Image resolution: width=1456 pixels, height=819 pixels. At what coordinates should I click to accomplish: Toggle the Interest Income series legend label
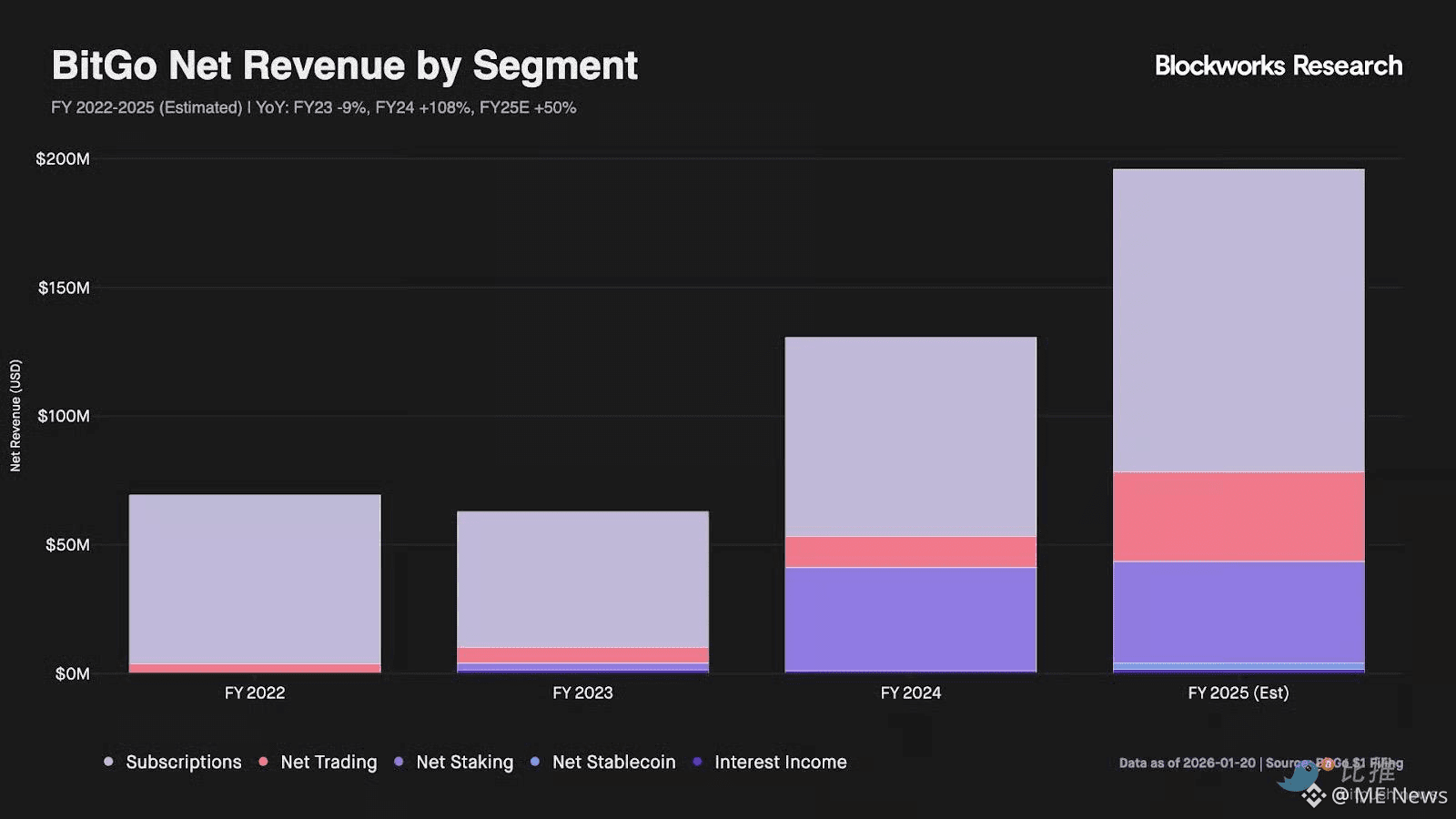pyautogui.click(x=780, y=762)
